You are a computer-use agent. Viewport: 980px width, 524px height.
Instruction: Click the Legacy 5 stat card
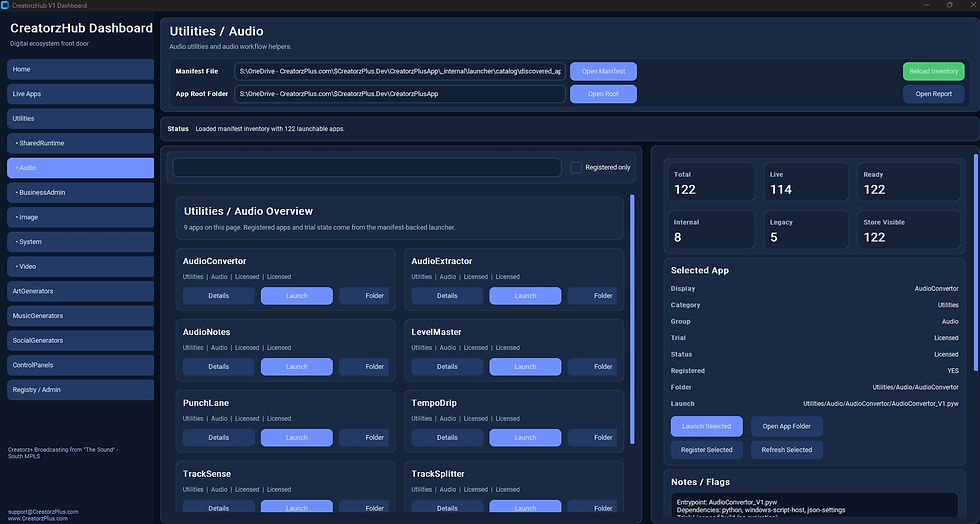coord(806,230)
